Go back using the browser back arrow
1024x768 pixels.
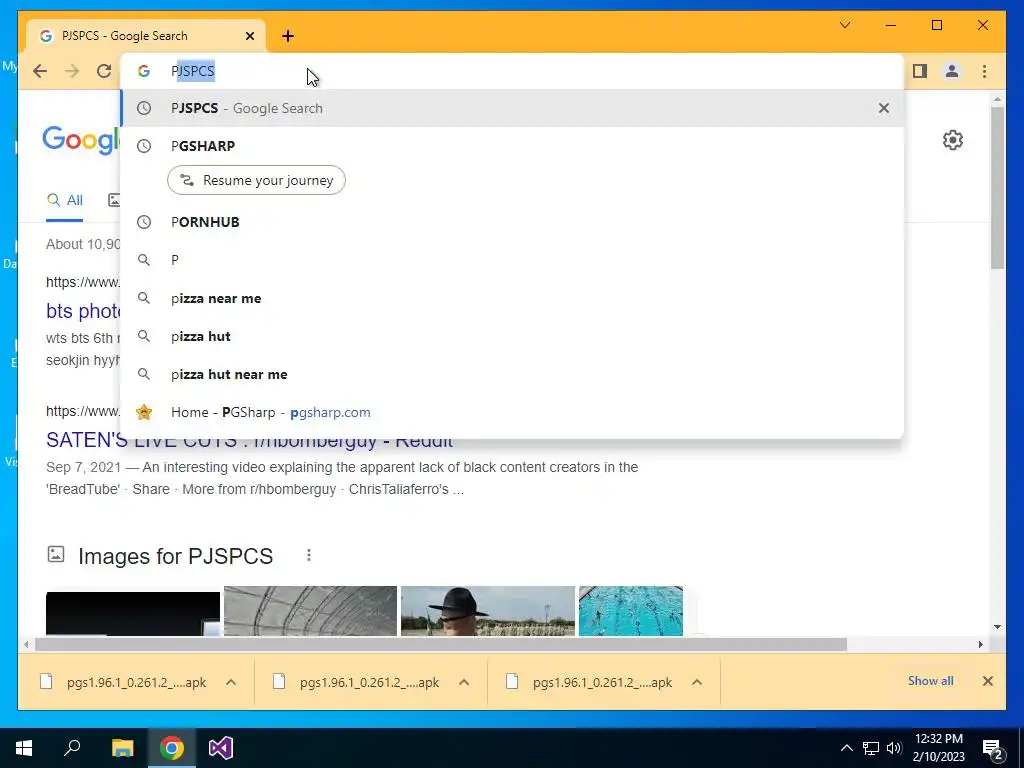pyautogui.click(x=40, y=71)
